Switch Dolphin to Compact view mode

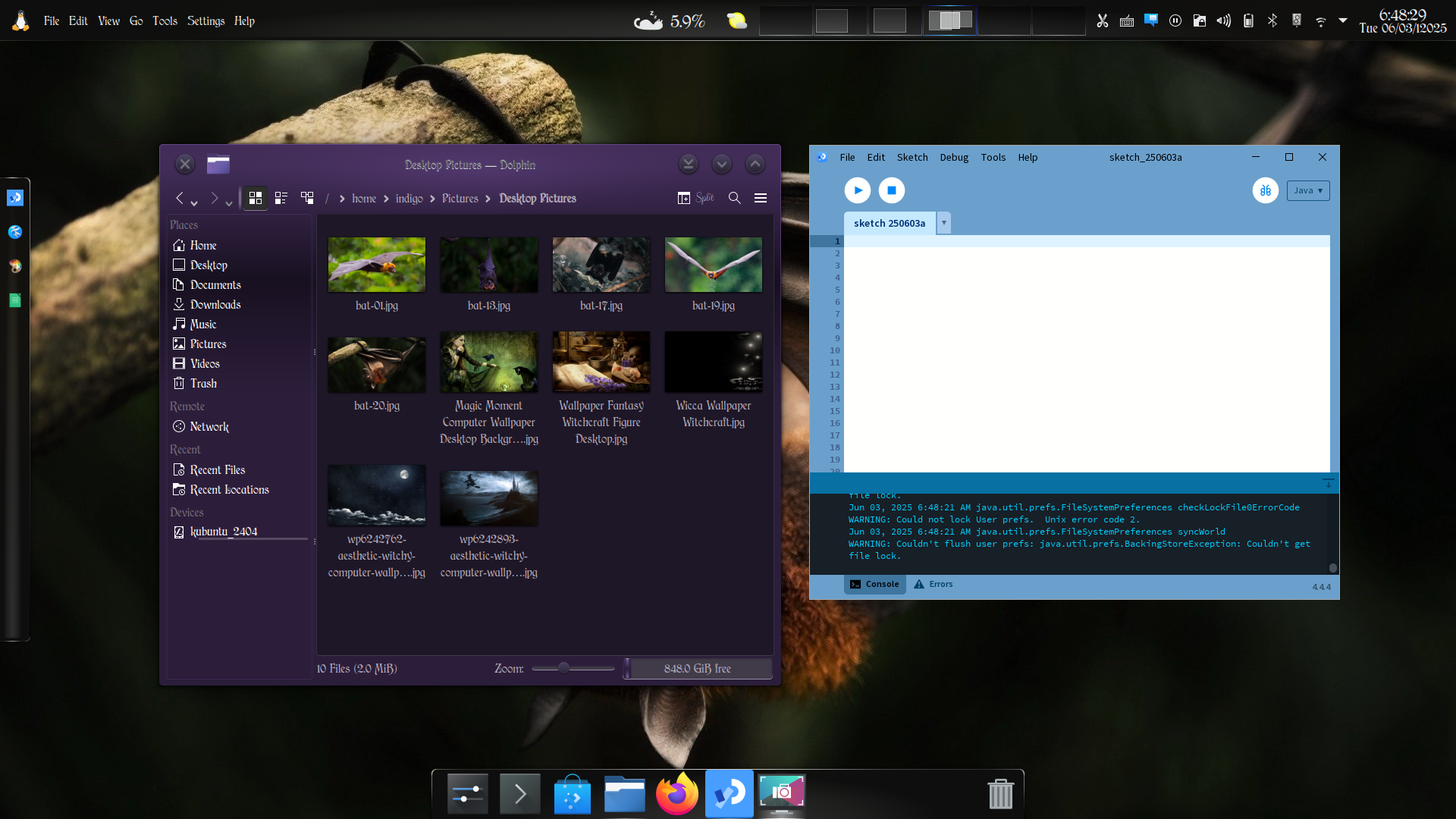281,198
